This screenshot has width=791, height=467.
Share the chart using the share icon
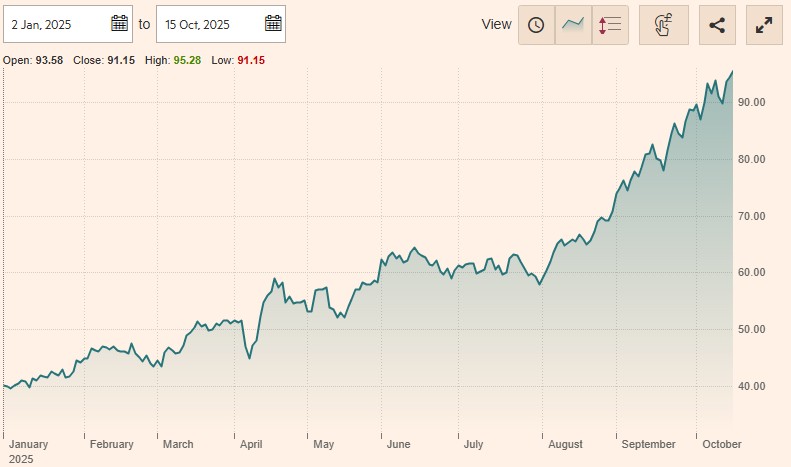716,25
